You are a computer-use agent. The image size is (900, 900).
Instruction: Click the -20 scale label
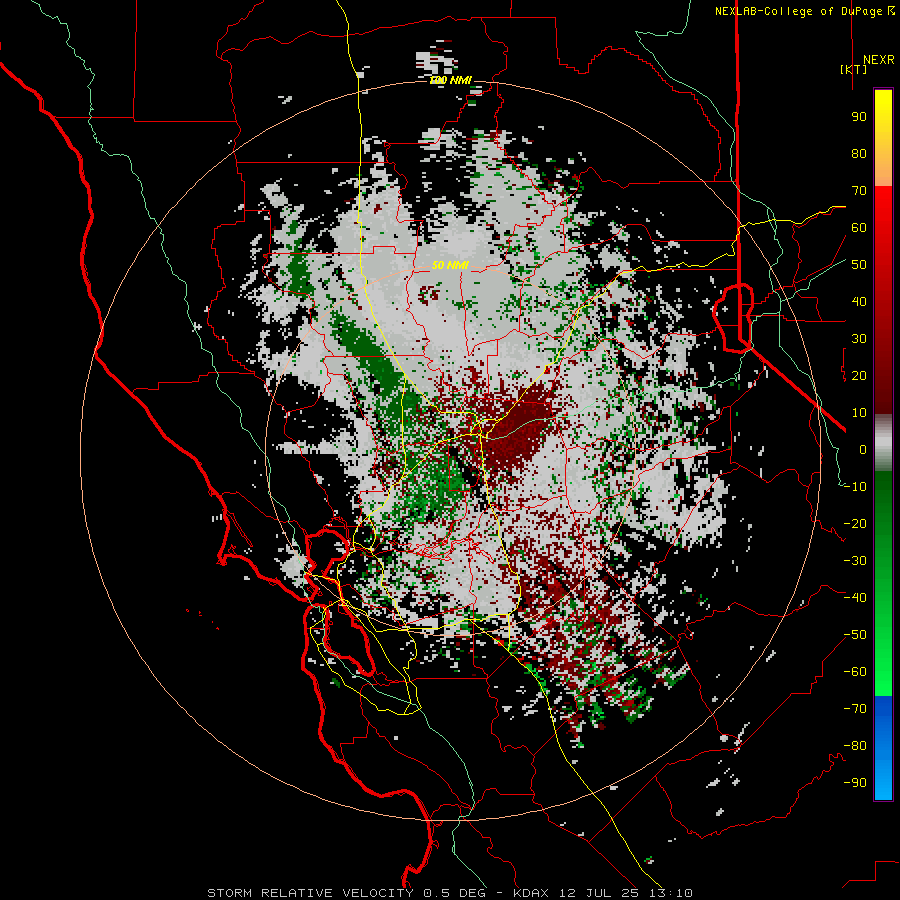click(855, 523)
